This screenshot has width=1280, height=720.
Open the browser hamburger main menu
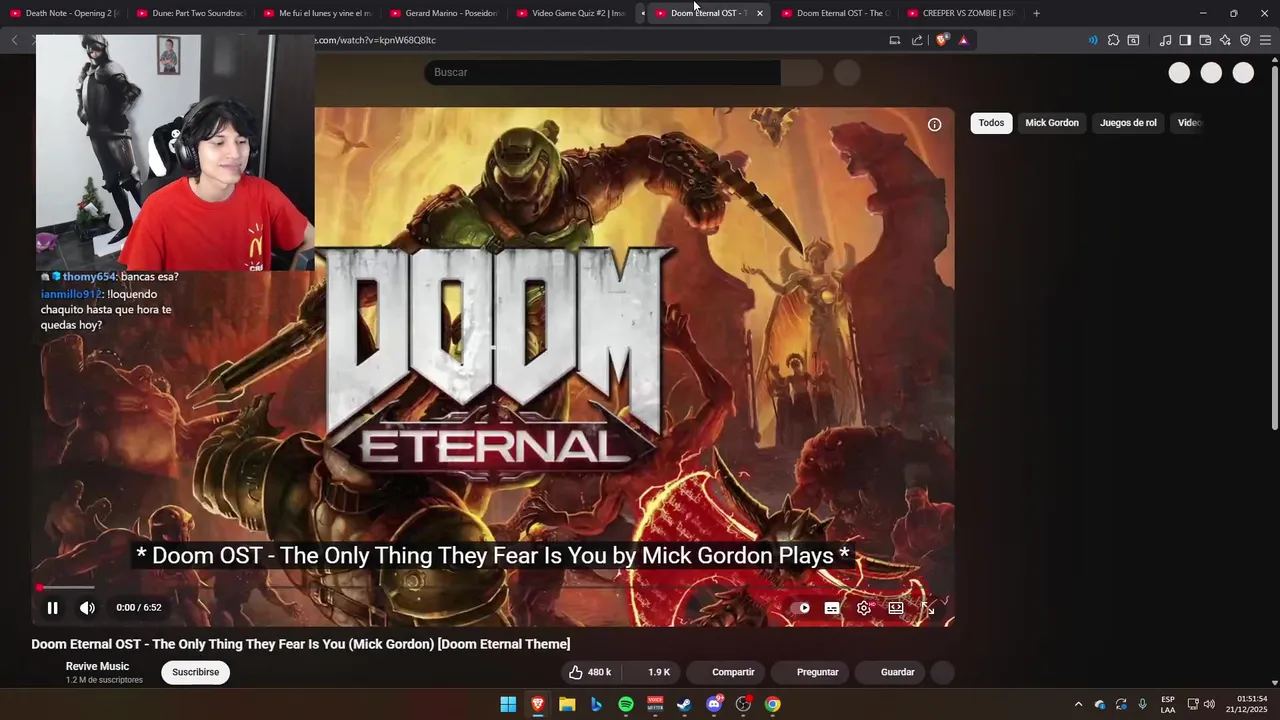(x=1265, y=40)
